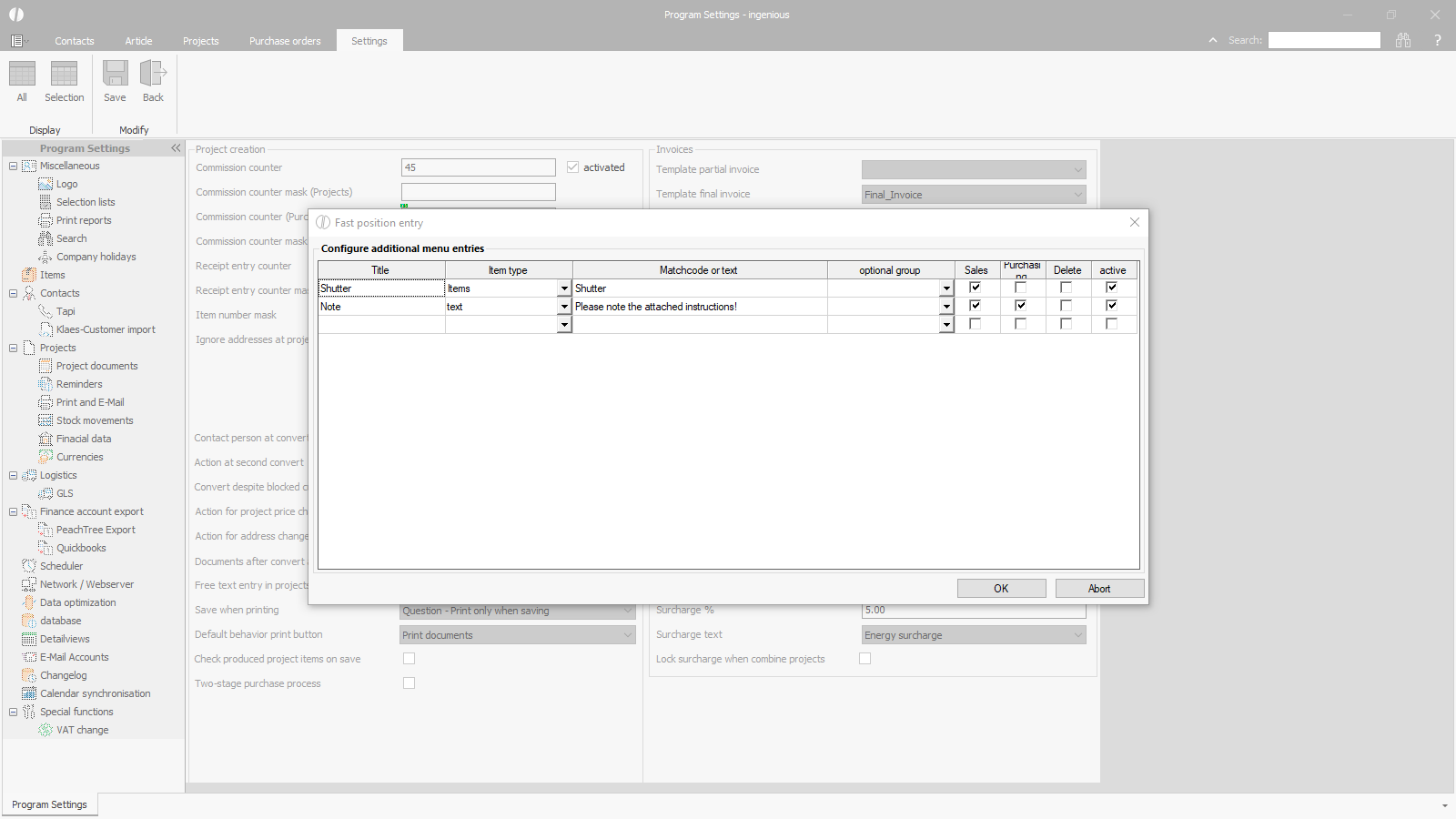Switch to the Purchase orders tab
The width and height of the screenshot is (1456, 819).
pos(285,41)
